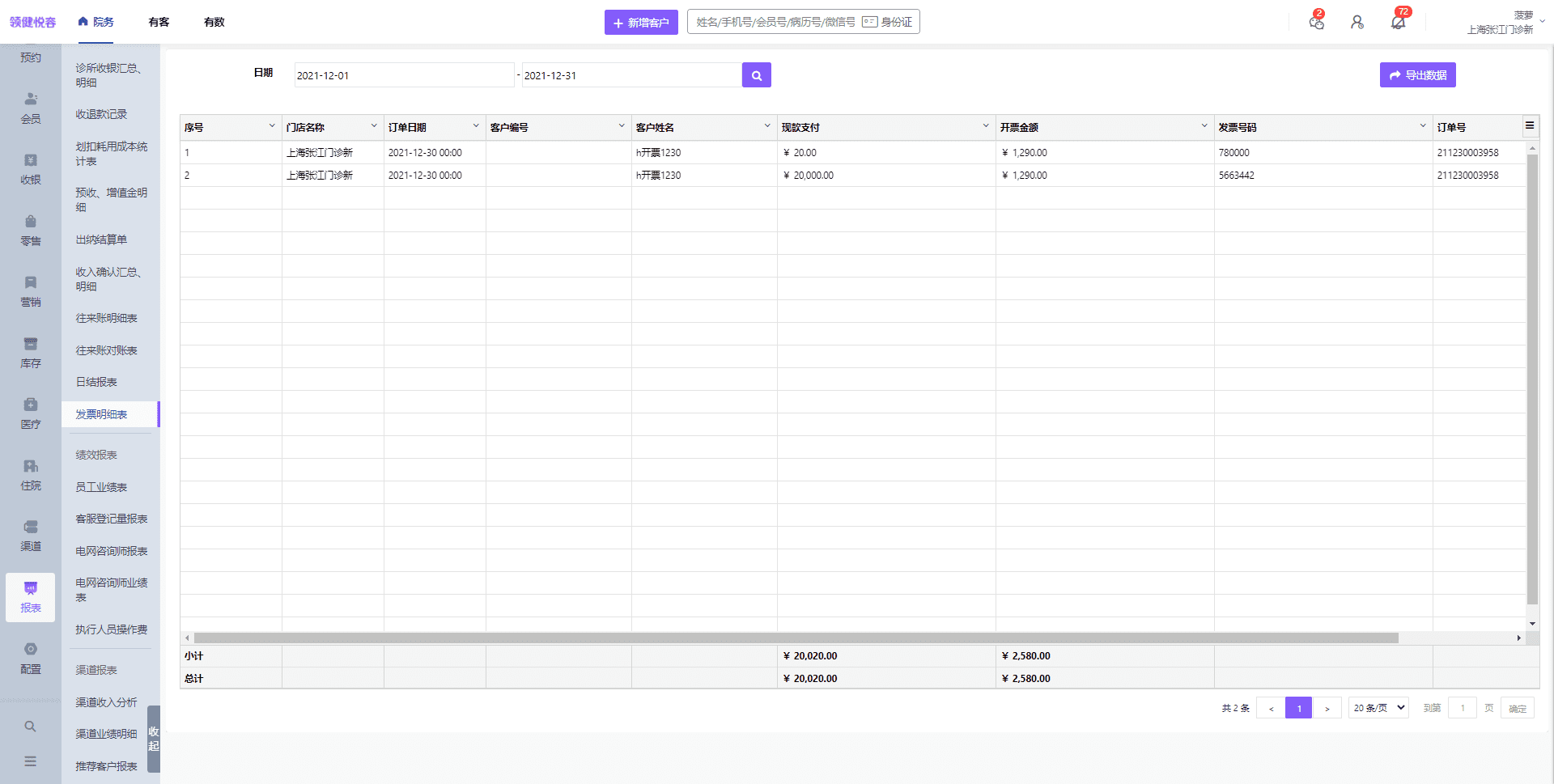
Task: Click the 配置 settings sidebar icon
Action: click(x=31, y=659)
